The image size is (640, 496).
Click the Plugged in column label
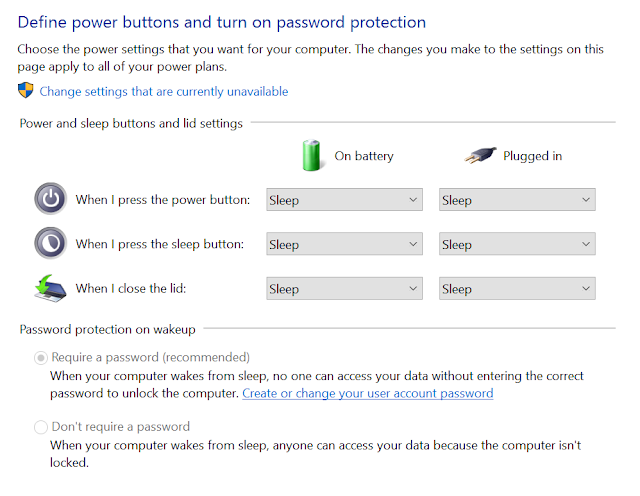tap(532, 156)
